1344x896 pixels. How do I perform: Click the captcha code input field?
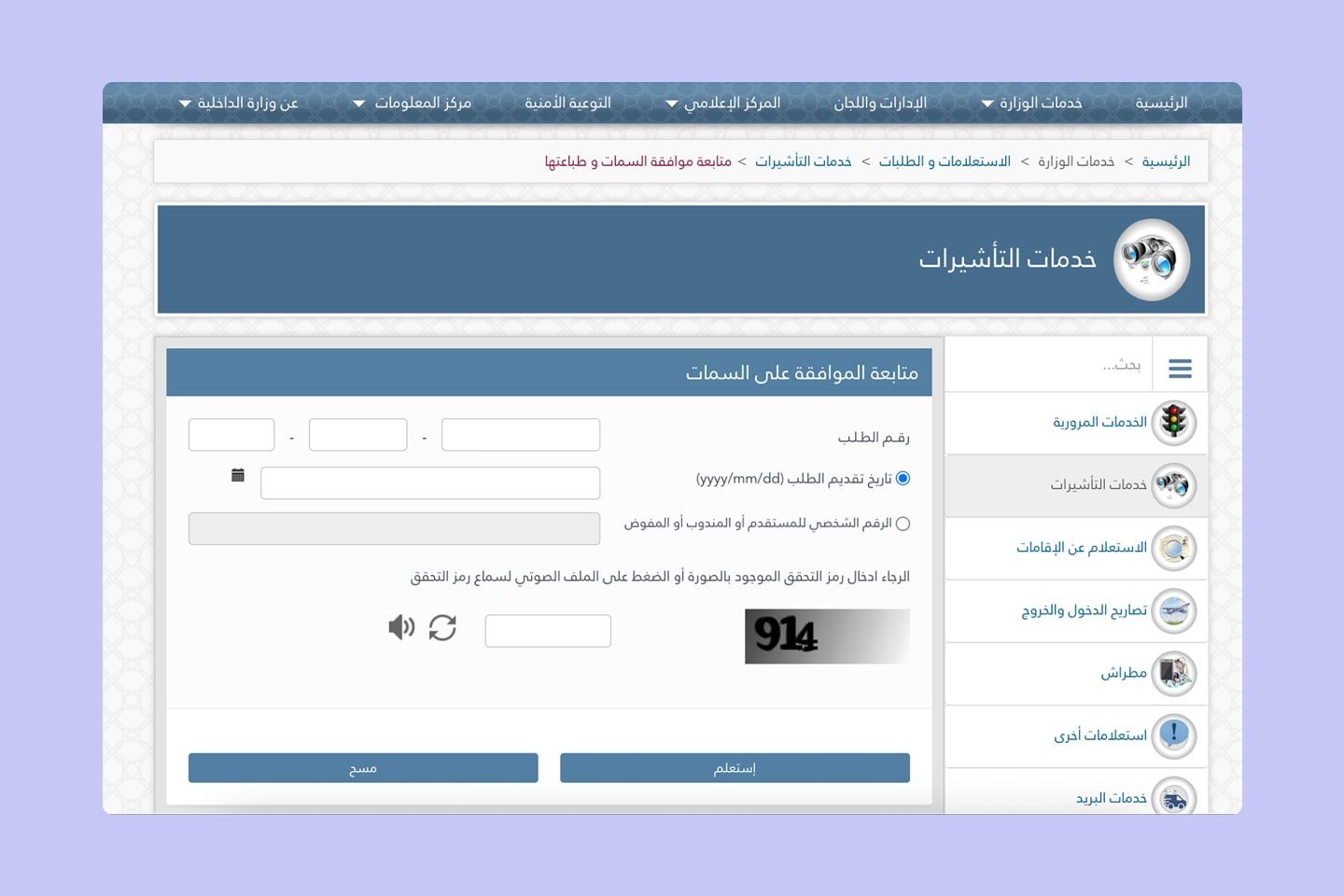(547, 630)
